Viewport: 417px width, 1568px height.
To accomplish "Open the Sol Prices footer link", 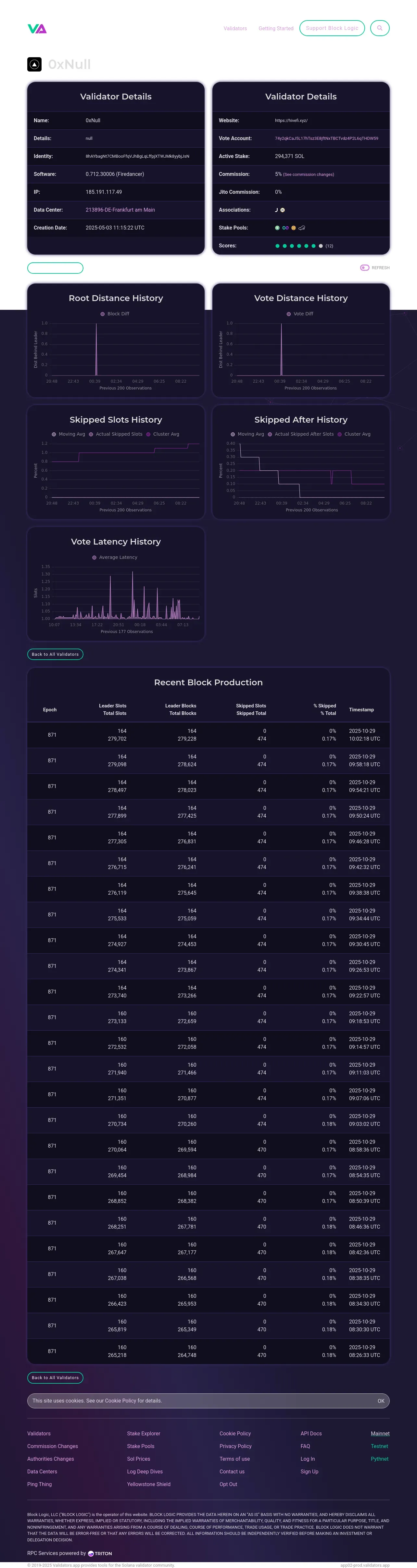I will click(139, 1459).
